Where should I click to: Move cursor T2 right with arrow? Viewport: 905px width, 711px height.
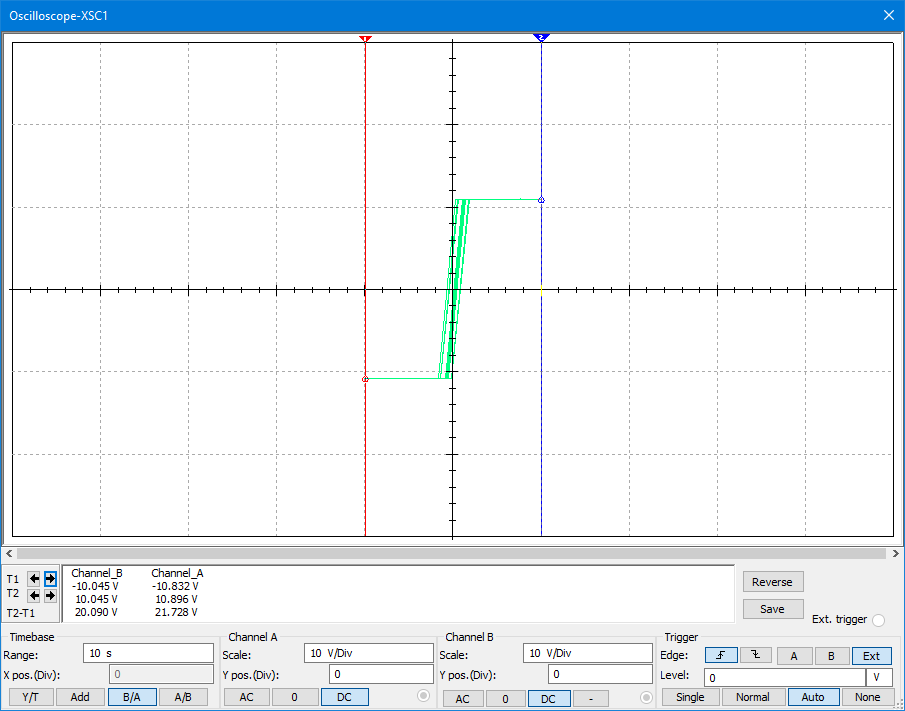[x=50, y=595]
